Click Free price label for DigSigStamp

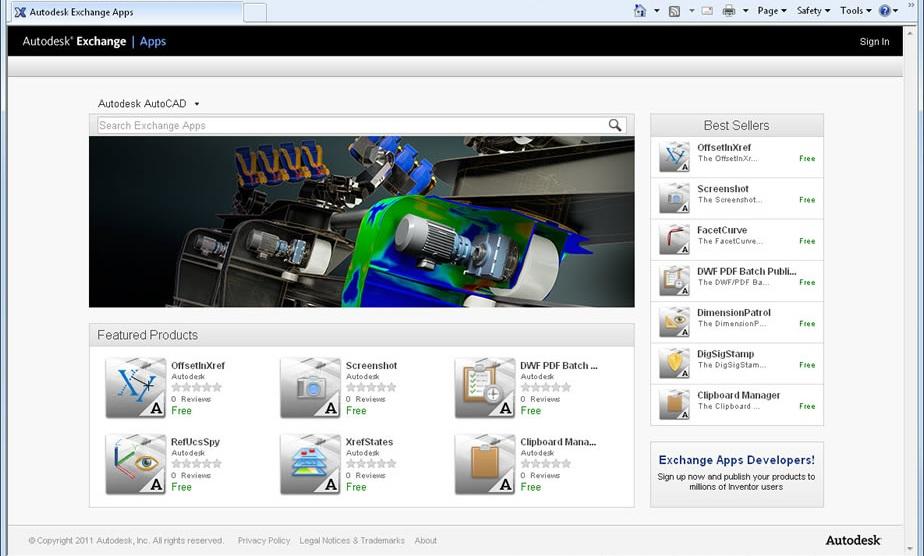coord(807,365)
